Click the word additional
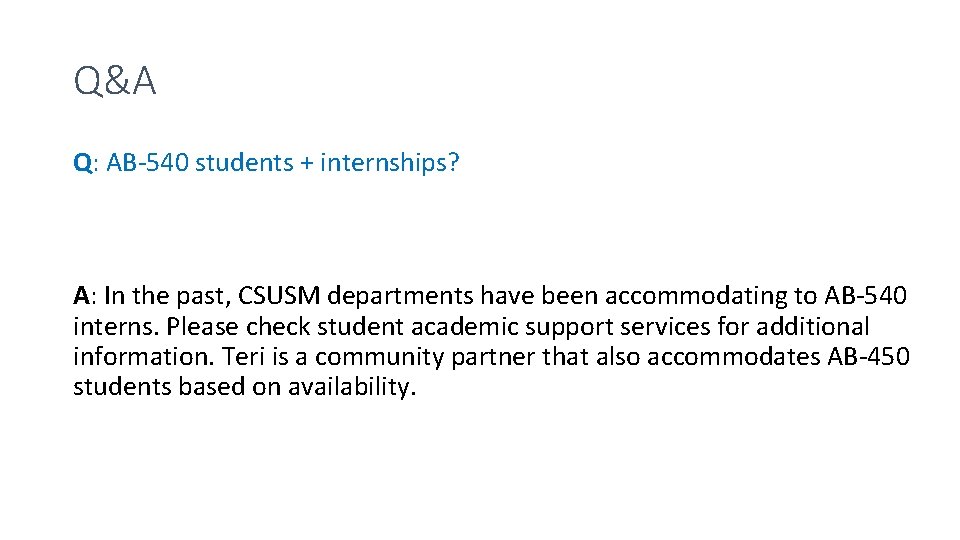Screen dimensions: 960x540 tap(806, 327)
